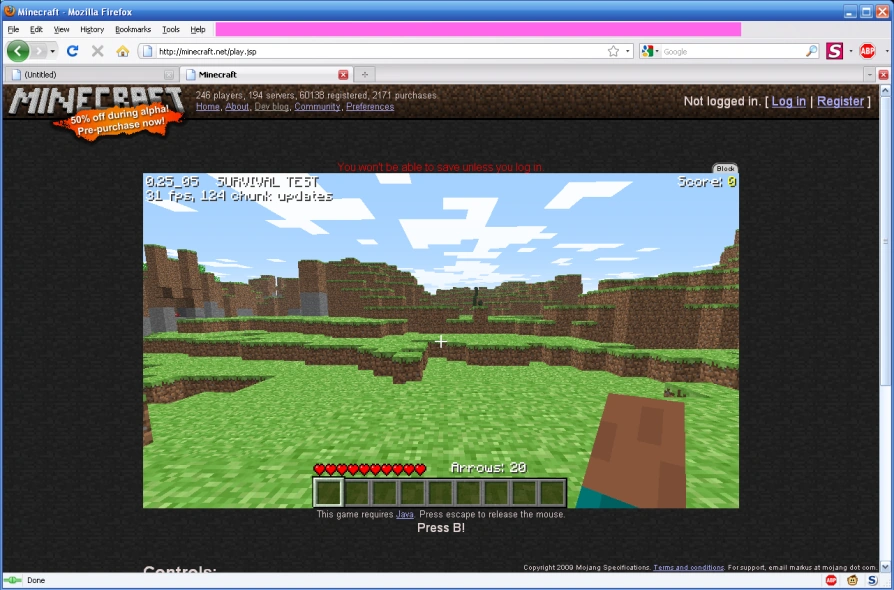Open the History menu
The height and width of the screenshot is (590, 894).
click(x=92, y=30)
